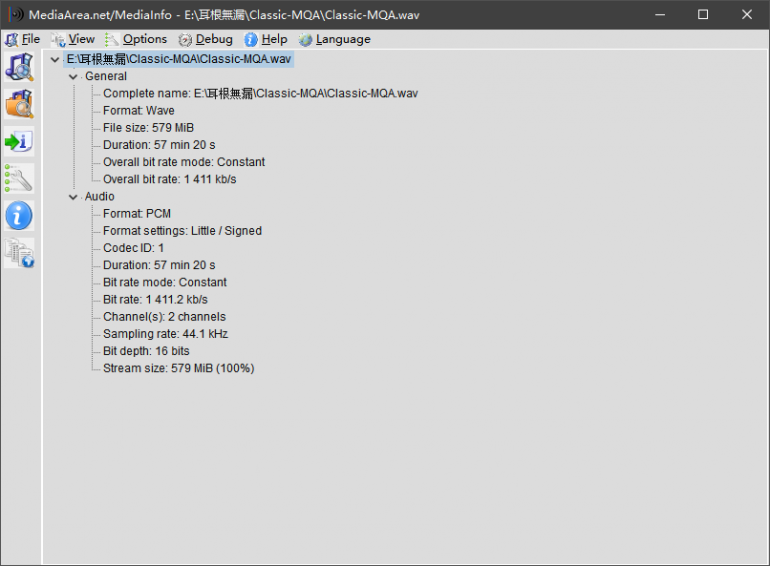Select General Duration: 57 min 20 s row
The image size is (770, 566).
click(x=159, y=145)
